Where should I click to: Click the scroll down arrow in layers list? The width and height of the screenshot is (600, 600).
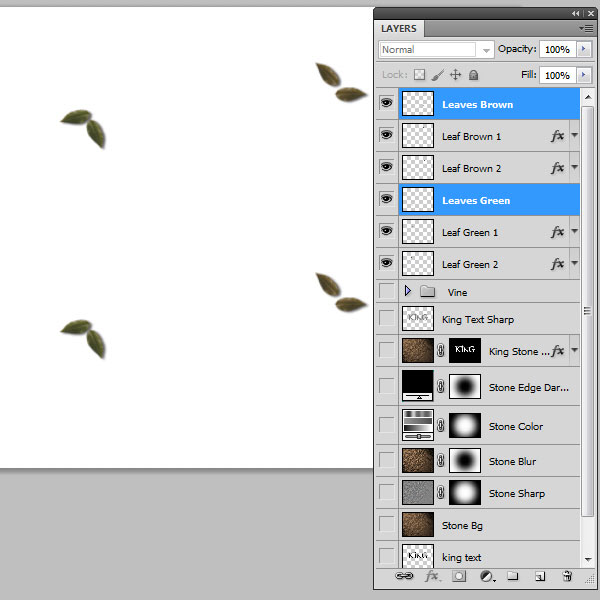tap(588, 559)
